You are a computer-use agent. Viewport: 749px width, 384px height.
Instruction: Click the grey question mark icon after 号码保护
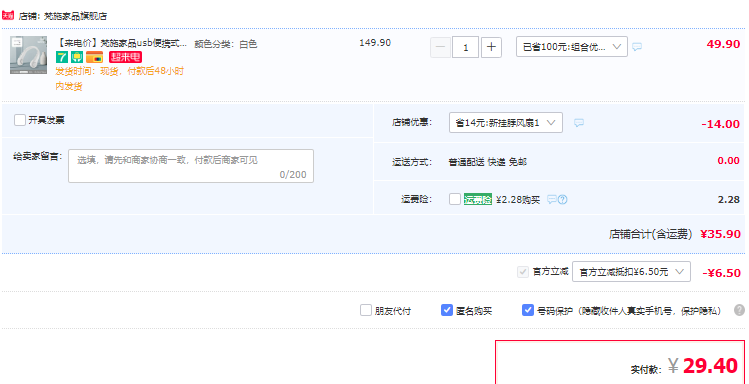[739, 310]
